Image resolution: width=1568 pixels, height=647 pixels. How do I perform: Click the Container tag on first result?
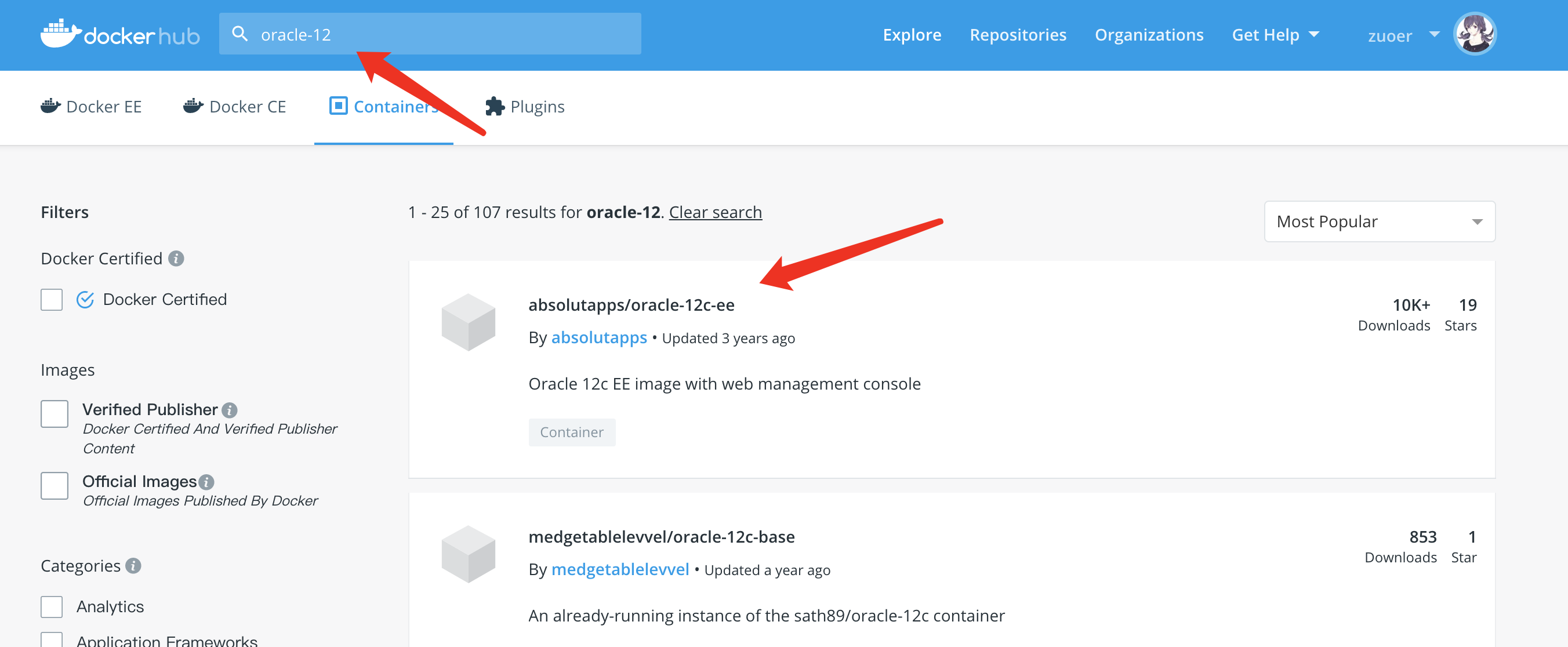coord(572,432)
